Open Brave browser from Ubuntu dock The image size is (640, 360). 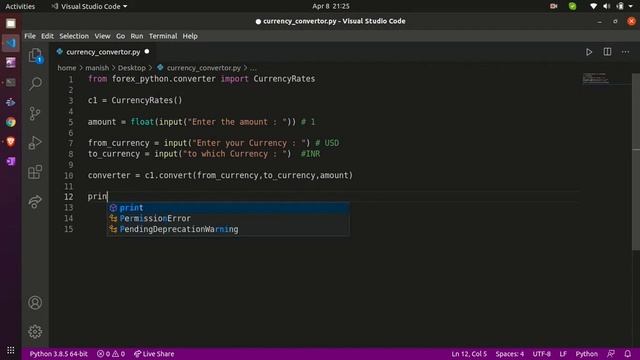(x=11, y=142)
